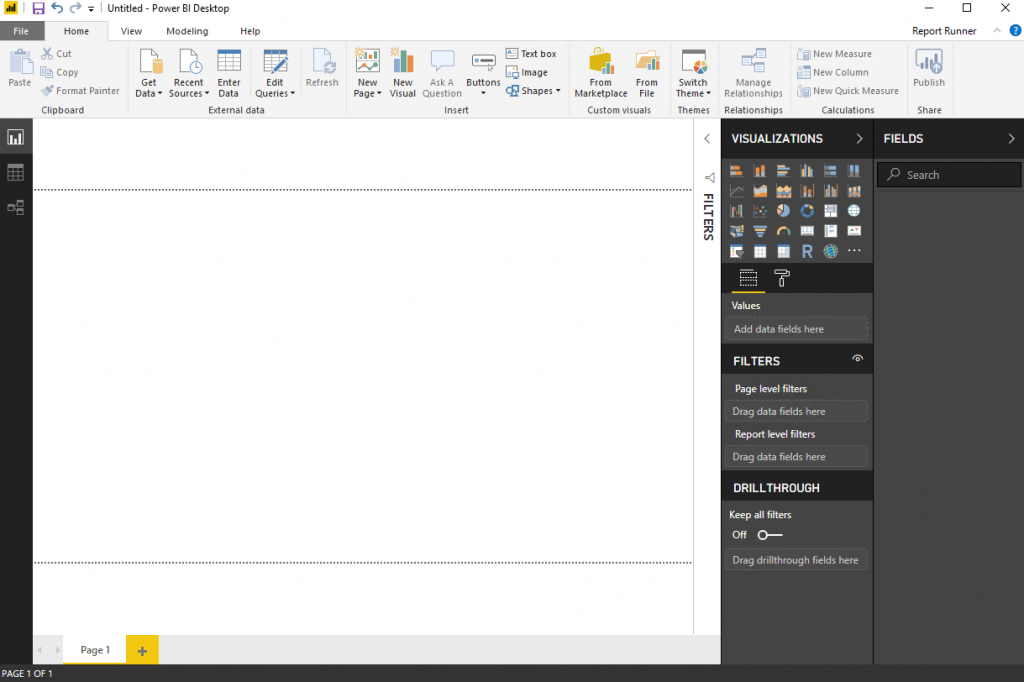Switch to Data view in left sidebar
1024x682 pixels.
(15, 172)
